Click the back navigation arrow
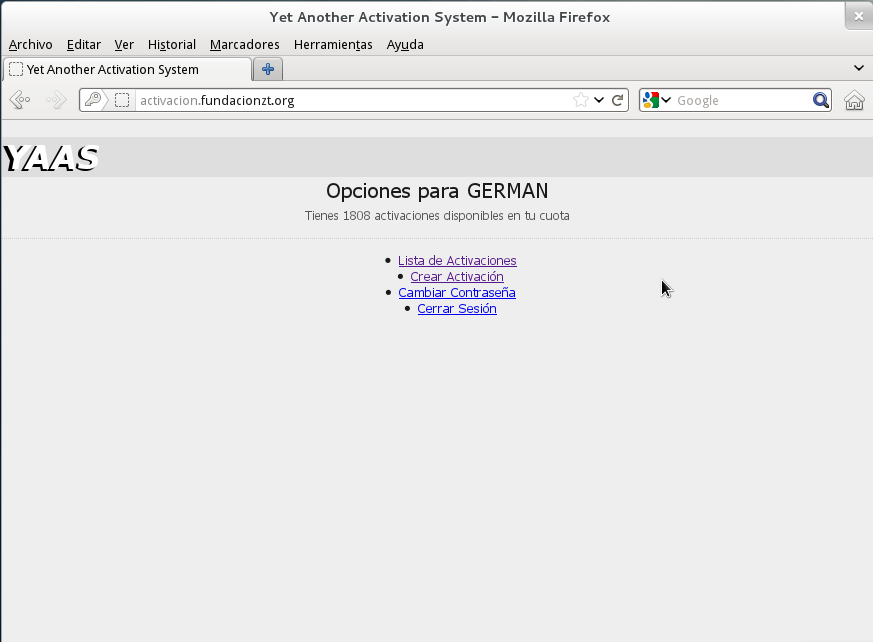The image size is (873, 642). coord(19,100)
